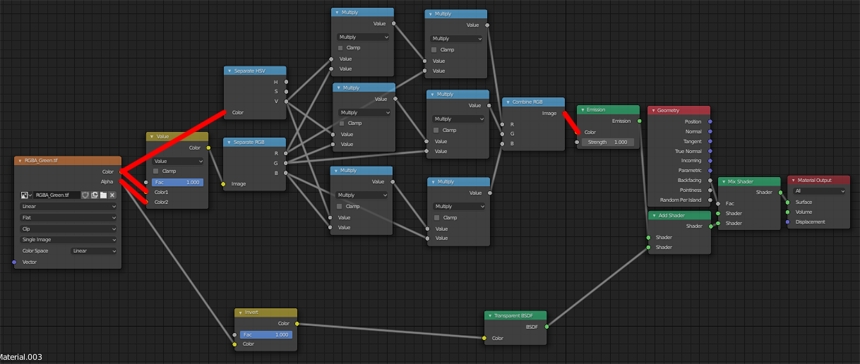
Task: Click the RGBA_Green.tif image name field
Action: pos(56,195)
